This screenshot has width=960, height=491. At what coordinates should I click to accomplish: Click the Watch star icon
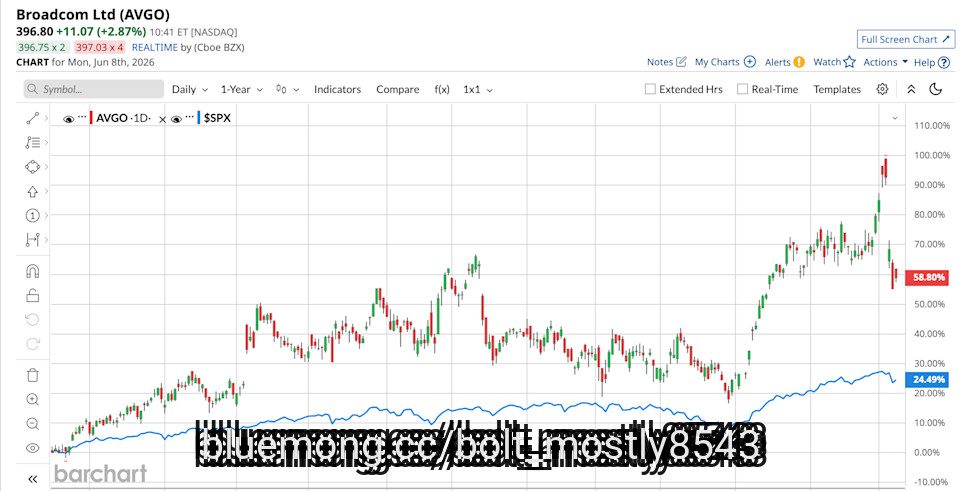click(x=849, y=62)
